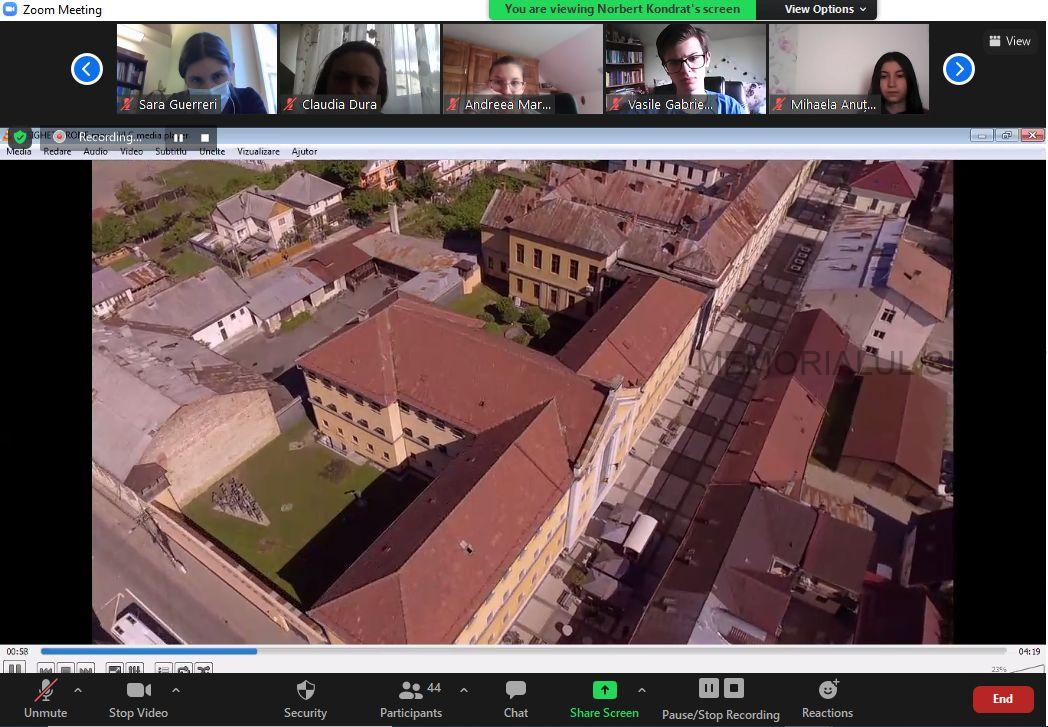Click the Zoom Meeting title icon
Viewport: 1048px width, 727px height.
pos(10,9)
